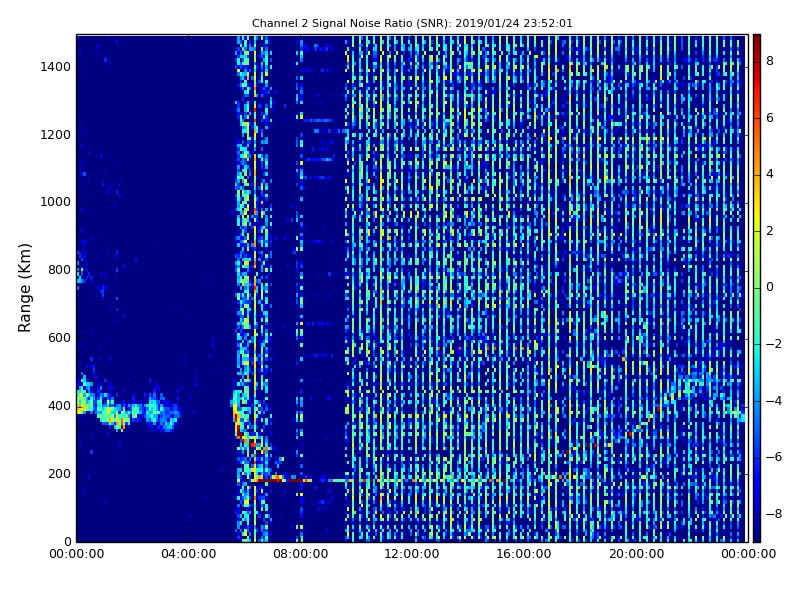
Task: Click the 800 range tick label
Action: click(x=59, y=270)
